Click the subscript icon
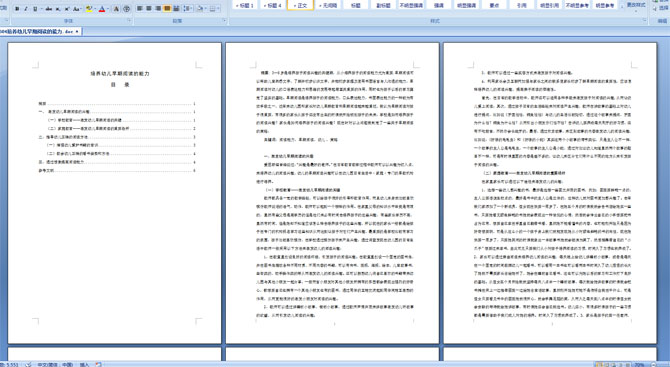The height and width of the screenshot is (367, 670). coord(58,9)
